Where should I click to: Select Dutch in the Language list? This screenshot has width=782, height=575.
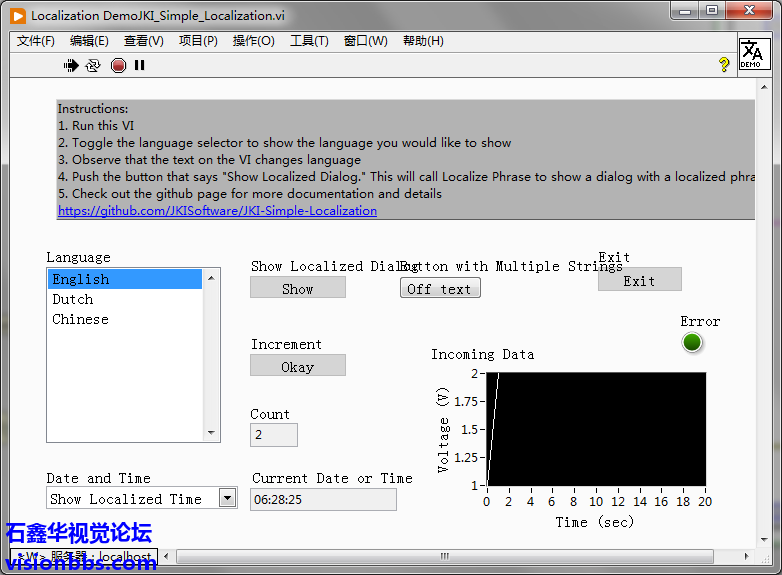(x=73, y=299)
